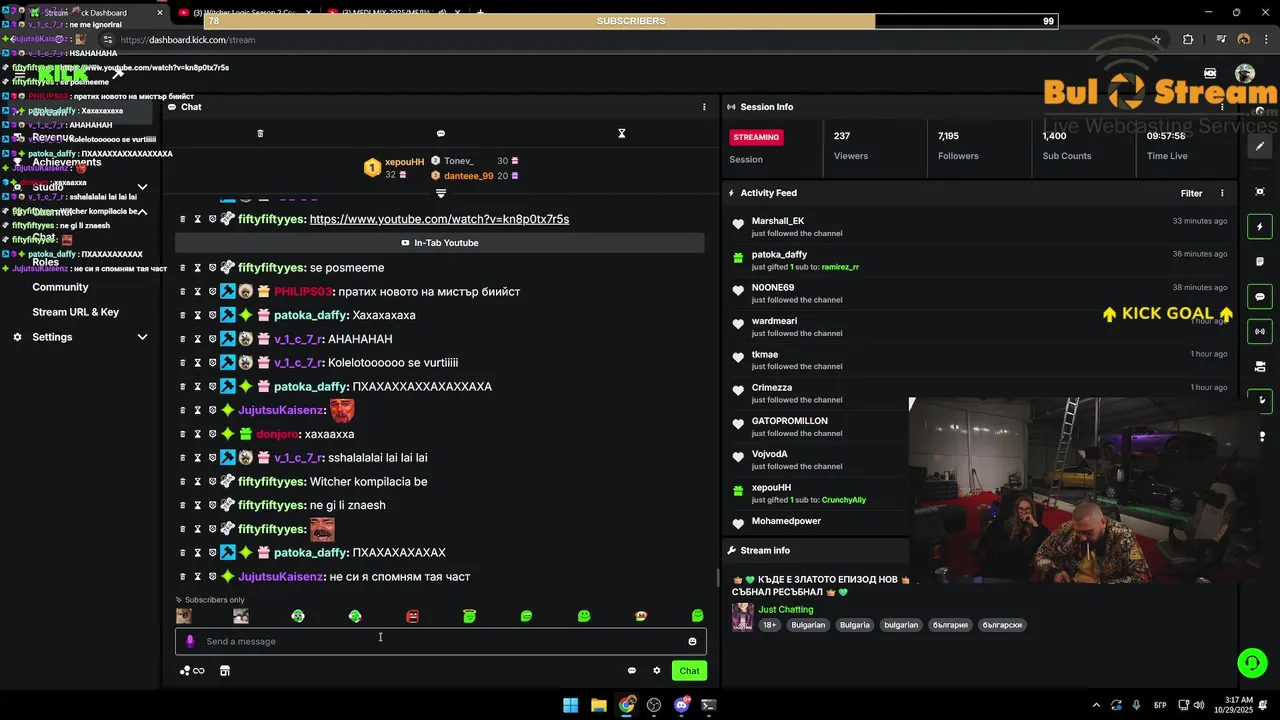The width and height of the screenshot is (1280, 720).
Task: Open the deleted messages trash tab in Chat
Action: pyautogui.click(x=260, y=133)
